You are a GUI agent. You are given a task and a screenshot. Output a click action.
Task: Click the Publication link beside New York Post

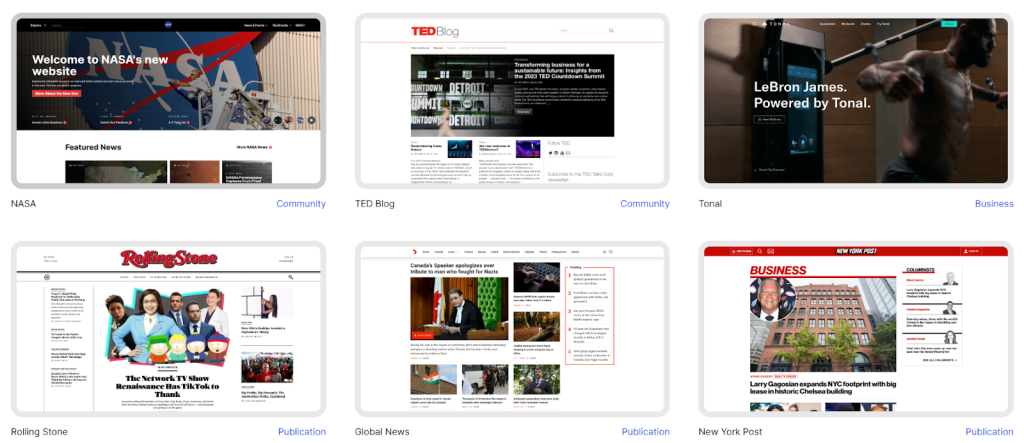coord(989,432)
